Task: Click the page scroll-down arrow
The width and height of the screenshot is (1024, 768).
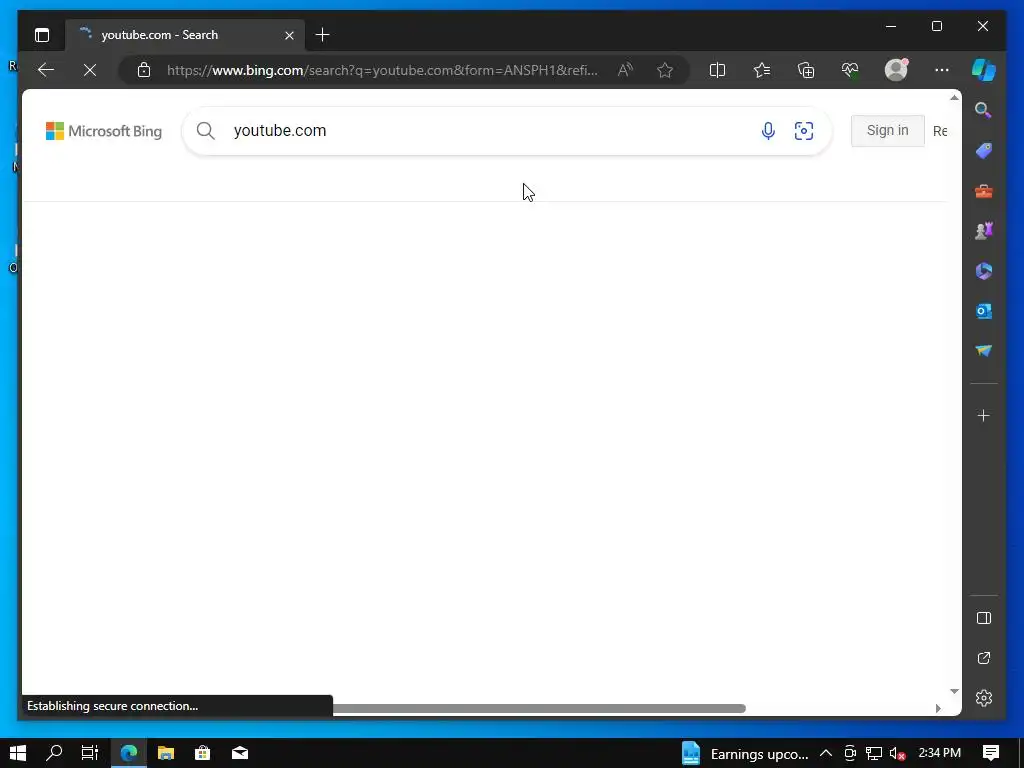Action: (x=954, y=691)
